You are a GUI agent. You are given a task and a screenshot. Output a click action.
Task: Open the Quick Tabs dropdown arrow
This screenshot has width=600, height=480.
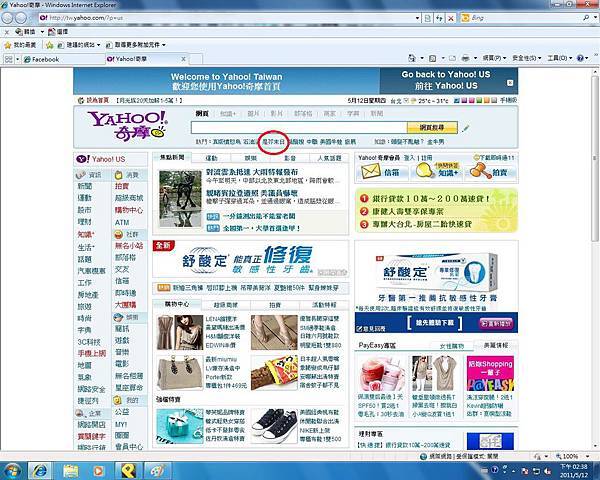coord(17,59)
